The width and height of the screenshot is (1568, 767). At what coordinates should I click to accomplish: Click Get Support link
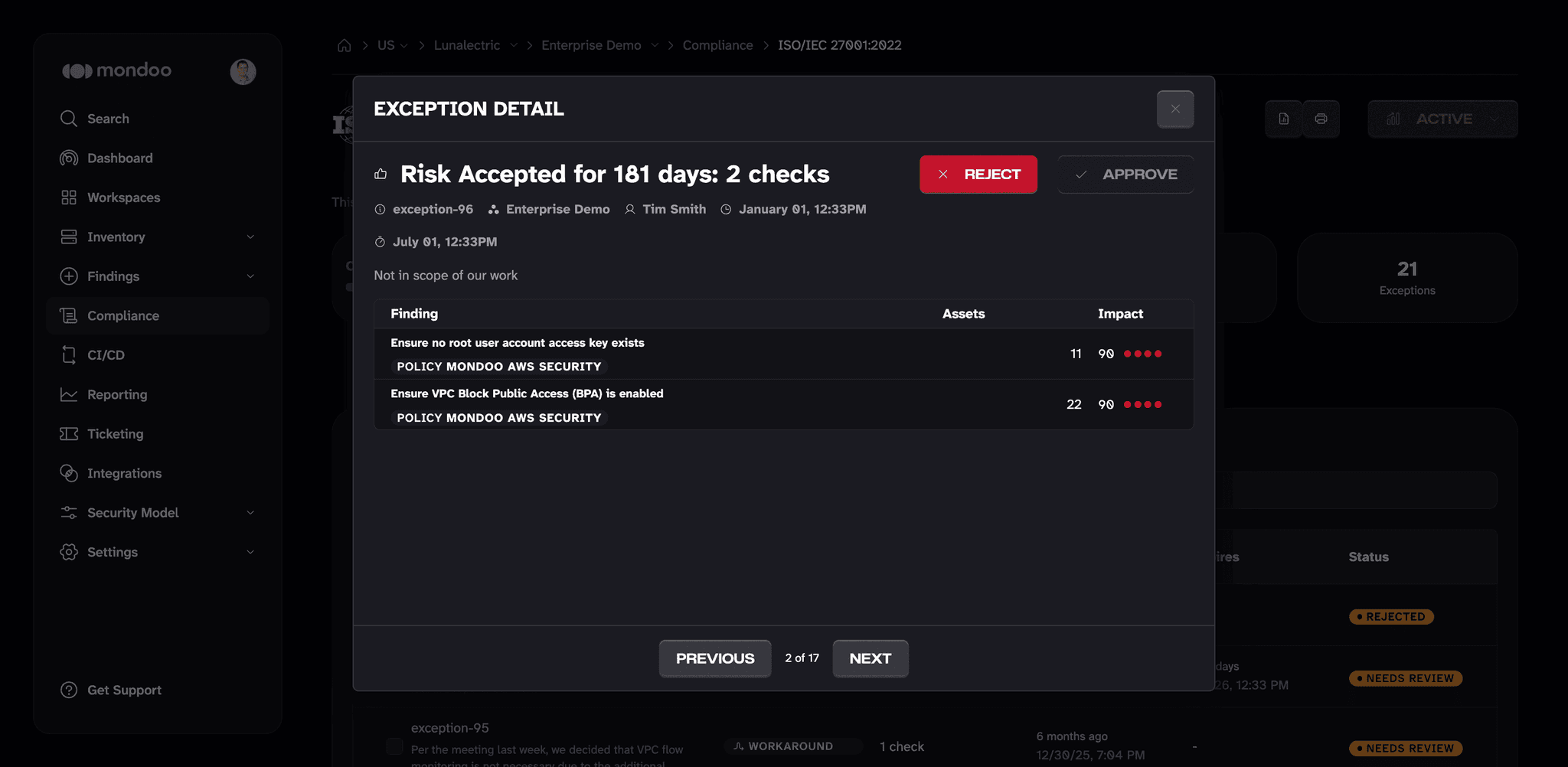(124, 690)
